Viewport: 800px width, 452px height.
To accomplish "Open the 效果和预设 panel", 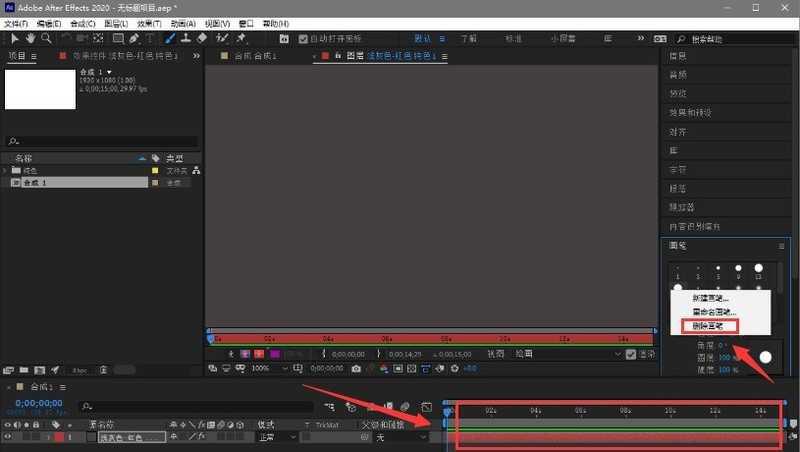I will [x=690, y=113].
